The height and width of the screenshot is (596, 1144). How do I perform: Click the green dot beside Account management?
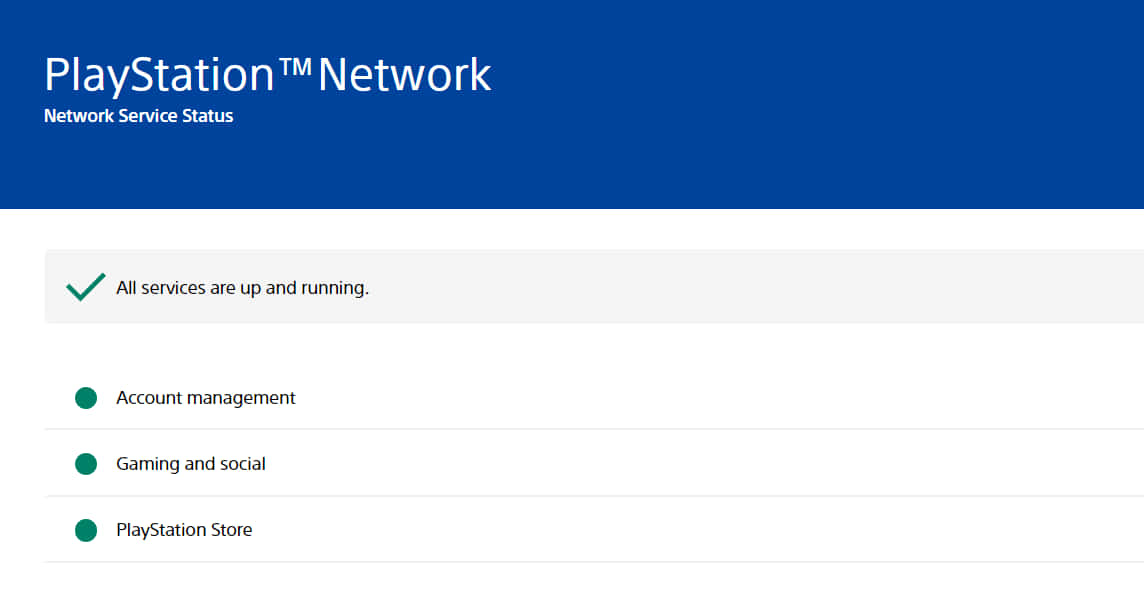point(86,398)
